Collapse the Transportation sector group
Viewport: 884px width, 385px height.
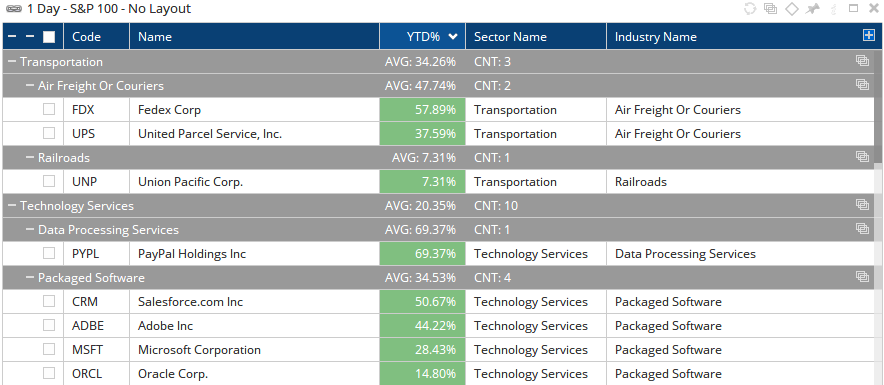12,61
